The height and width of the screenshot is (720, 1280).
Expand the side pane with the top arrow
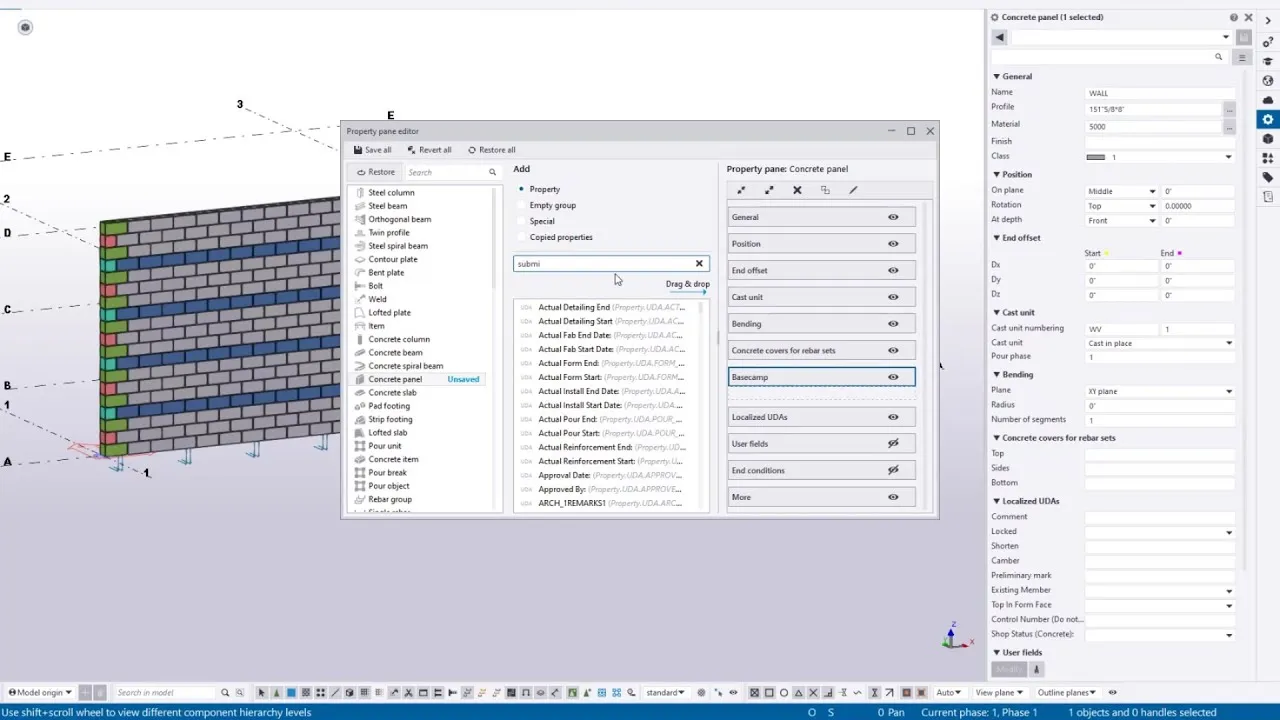pyautogui.click(x=1268, y=20)
